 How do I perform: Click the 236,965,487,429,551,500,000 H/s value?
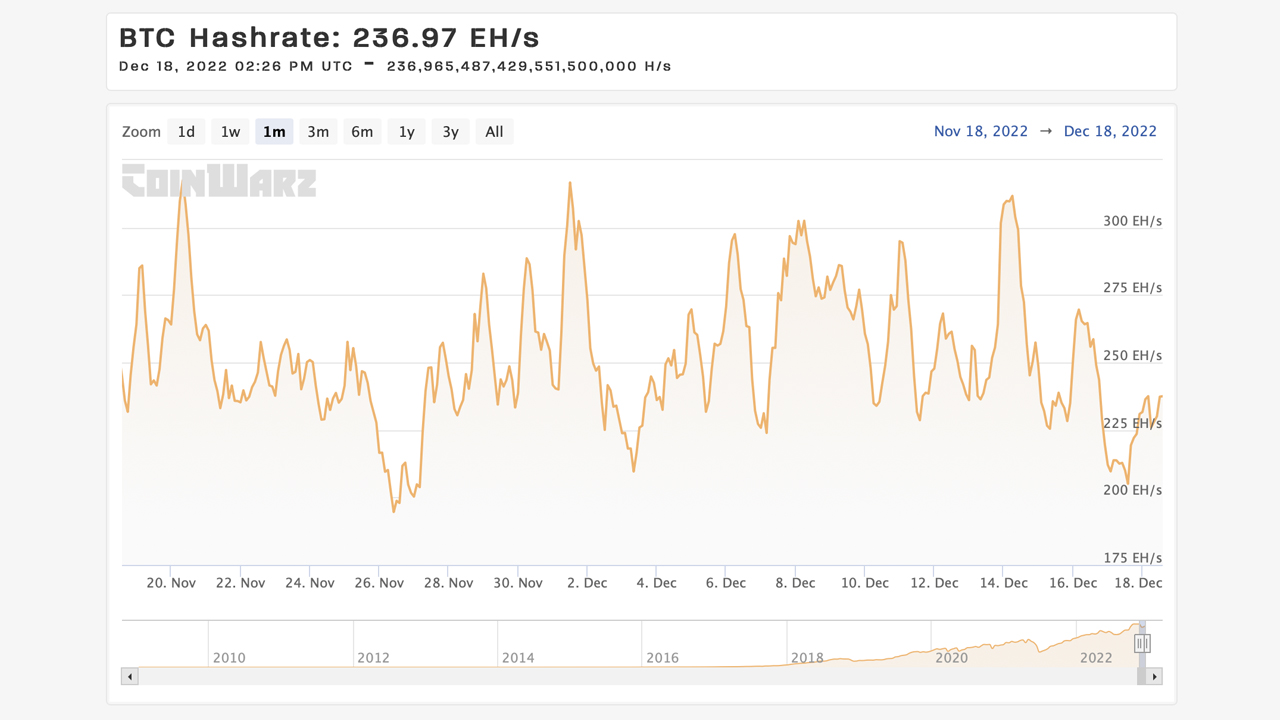coord(529,66)
